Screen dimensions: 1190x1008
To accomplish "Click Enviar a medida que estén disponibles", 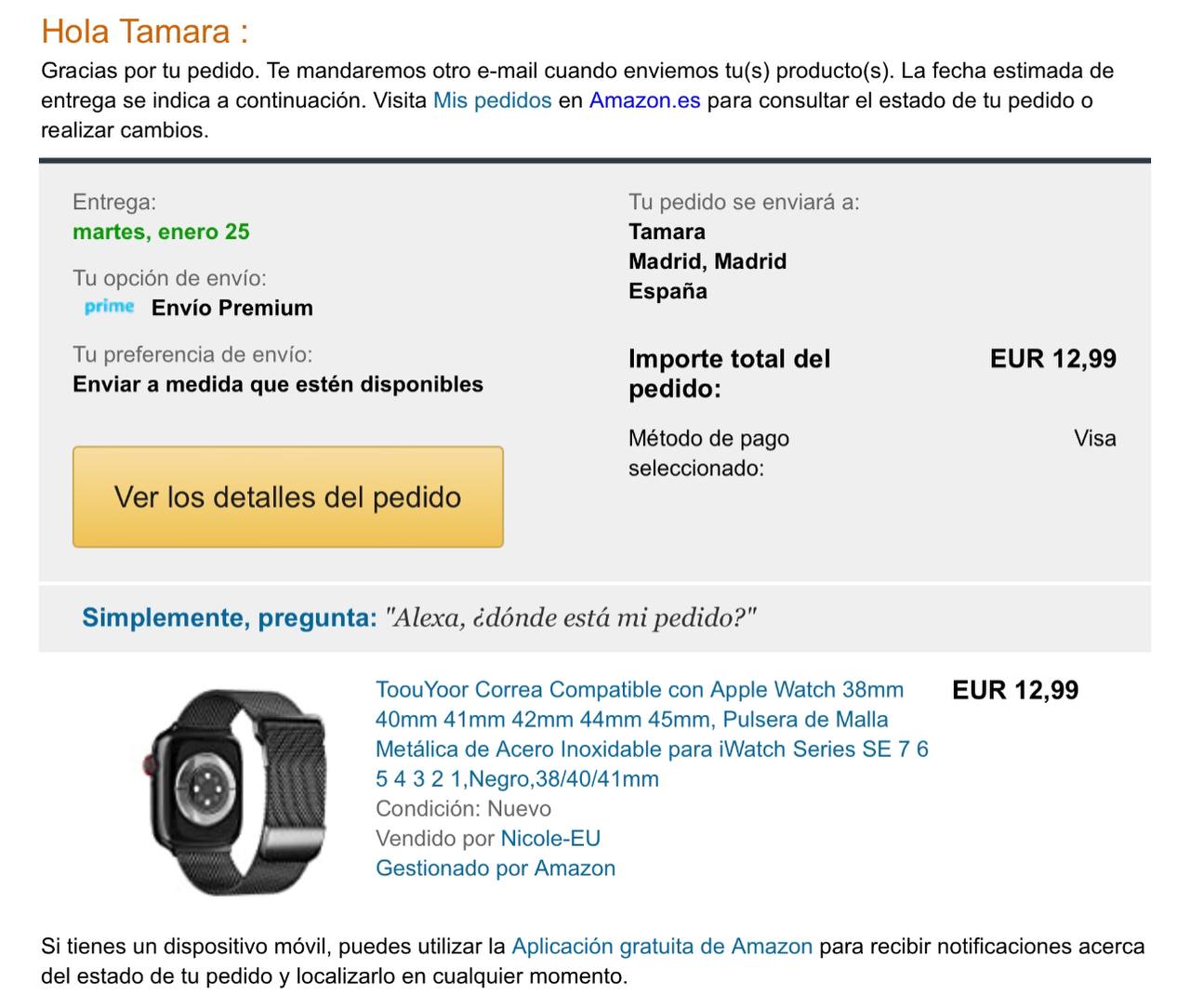I will (x=278, y=384).
